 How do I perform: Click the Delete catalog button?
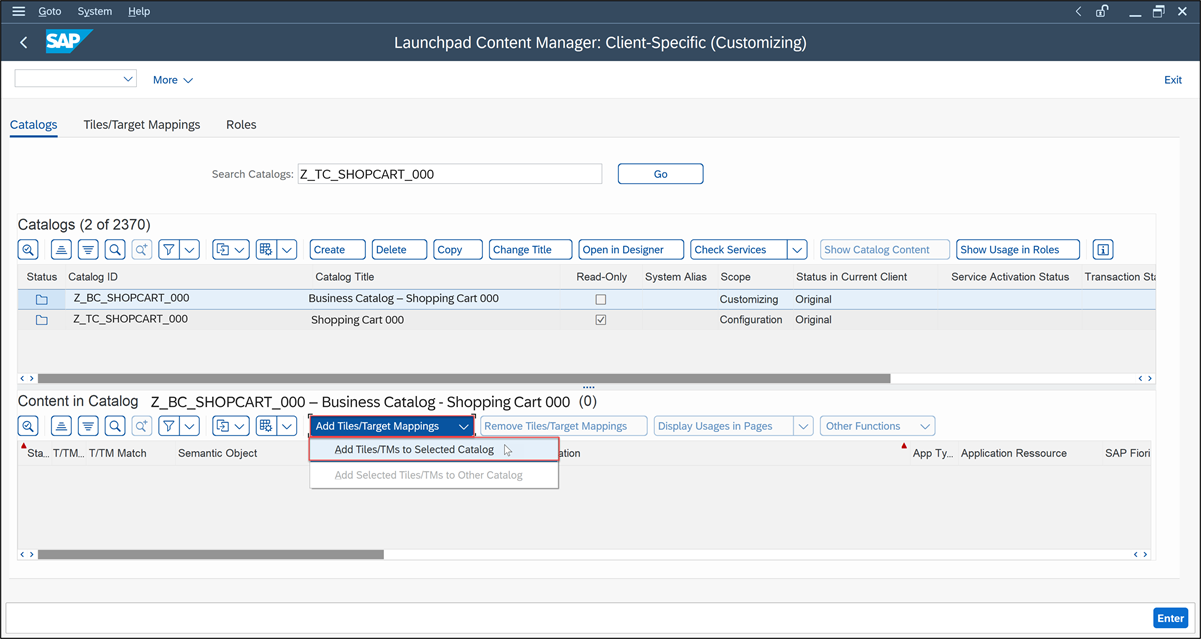click(399, 250)
